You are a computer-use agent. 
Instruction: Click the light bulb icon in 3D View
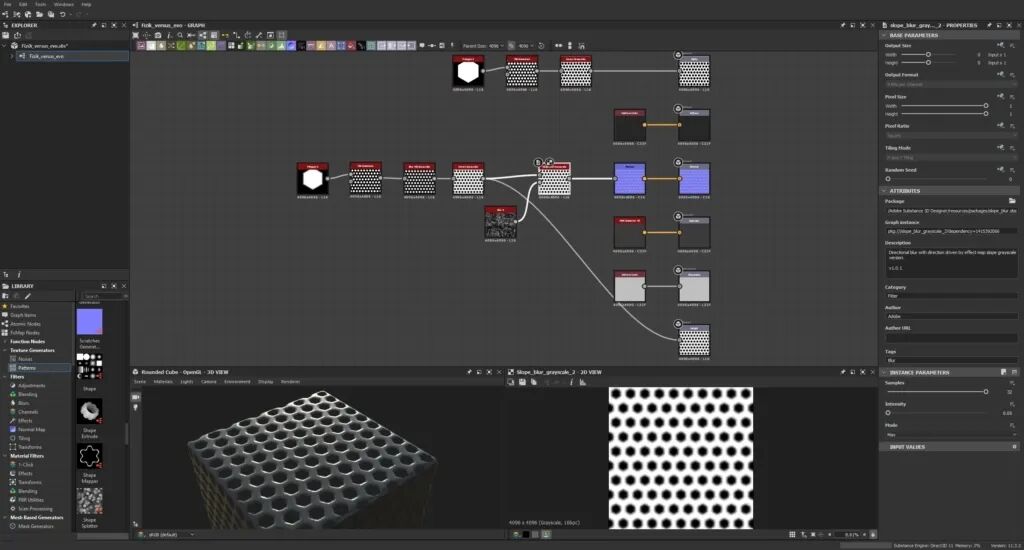click(136, 407)
